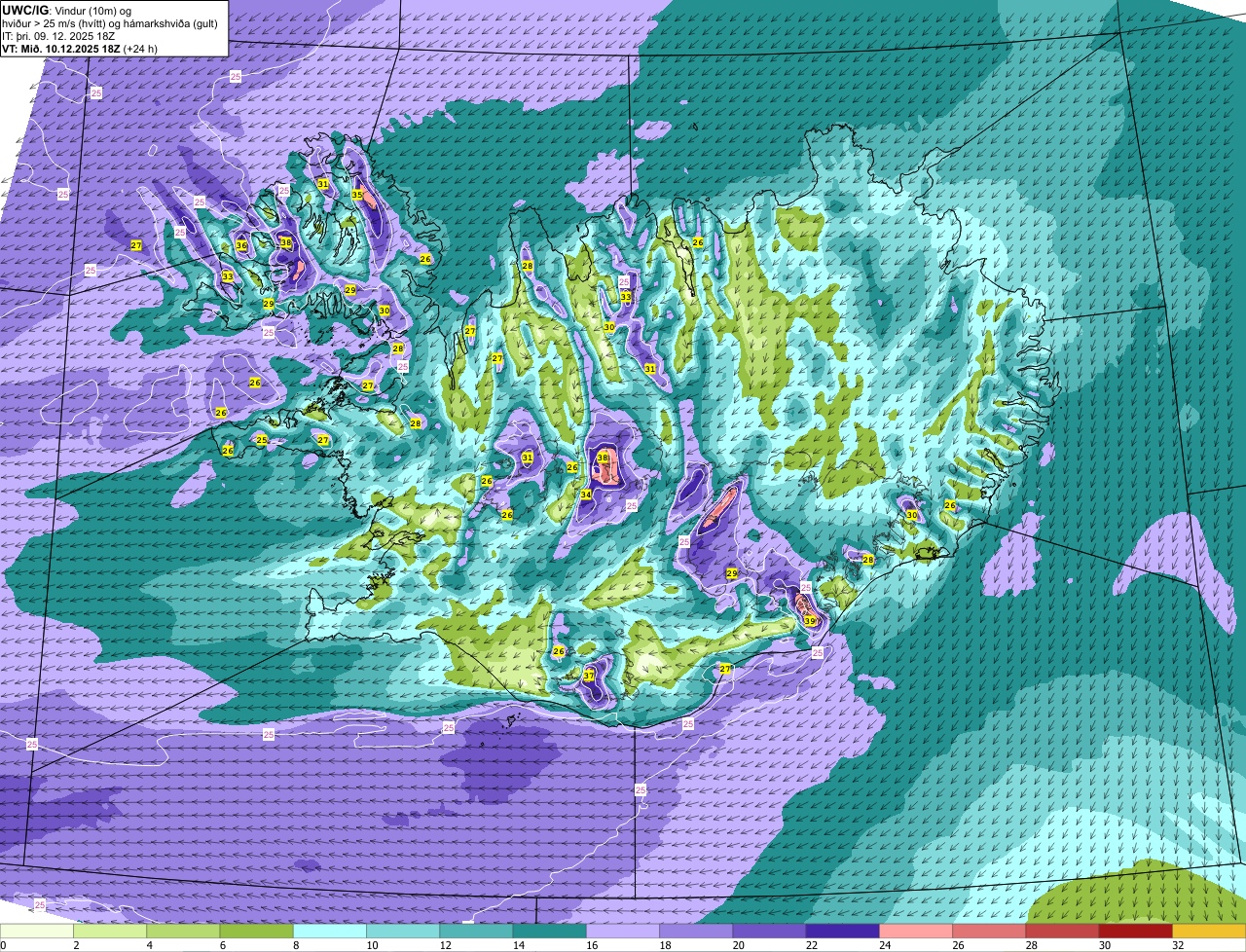The width and height of the screenshot is (1246, 952).
Task: Click the yellow gust label 37 on map
Action: point(589,676)
